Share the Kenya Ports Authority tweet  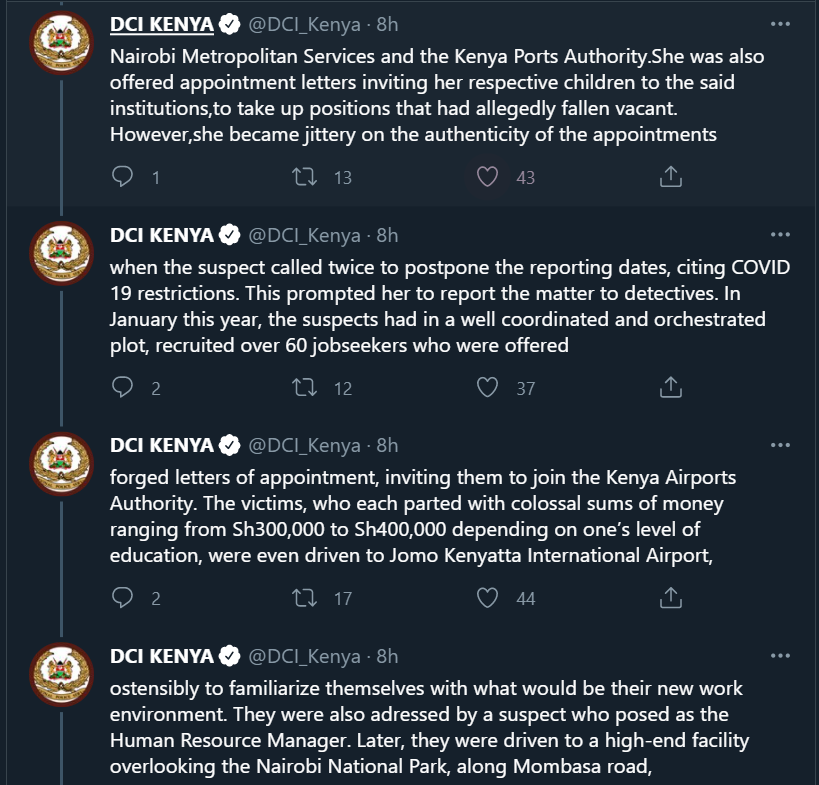671,177
